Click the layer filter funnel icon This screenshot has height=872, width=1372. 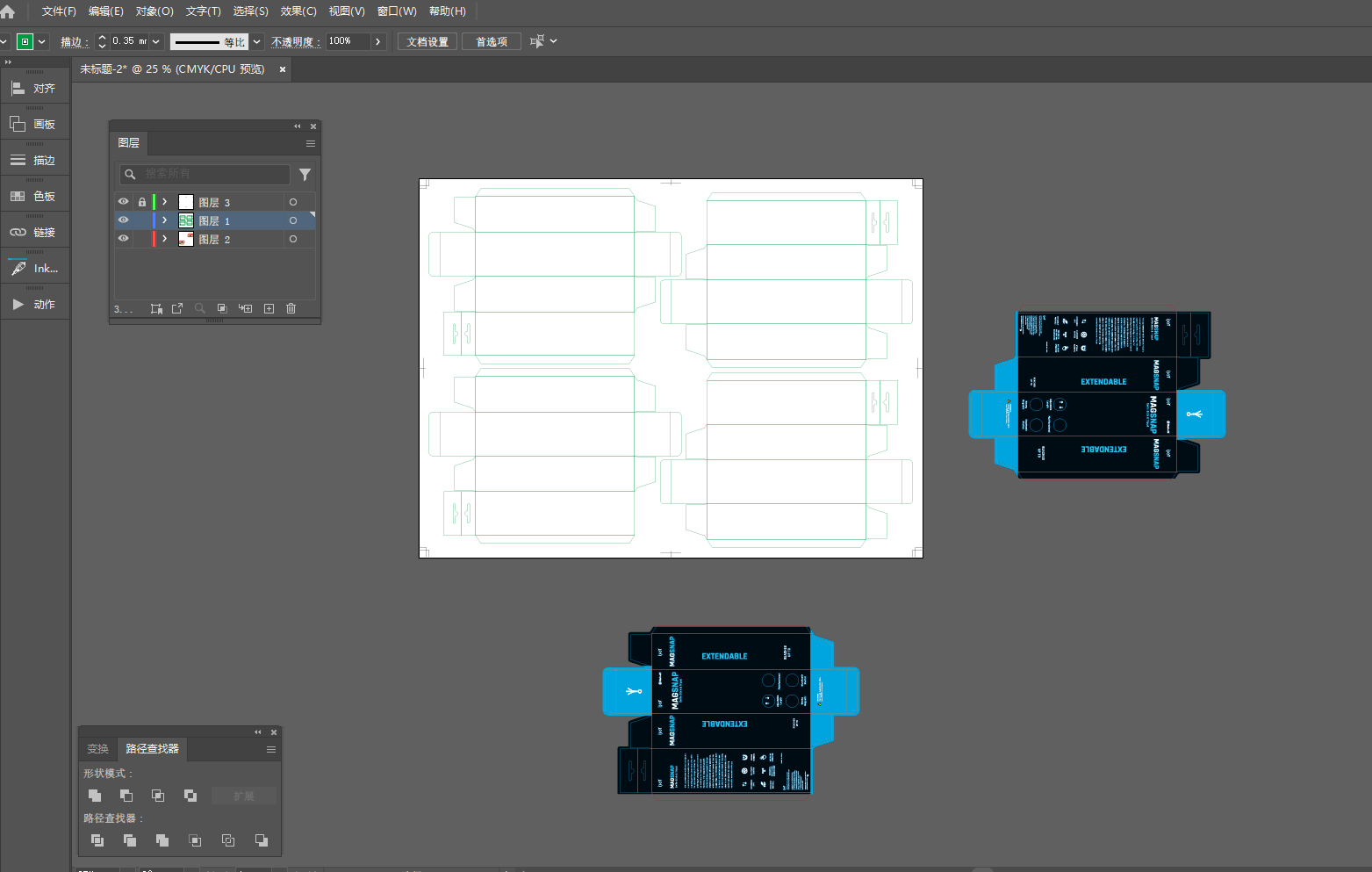coord(305,175)
